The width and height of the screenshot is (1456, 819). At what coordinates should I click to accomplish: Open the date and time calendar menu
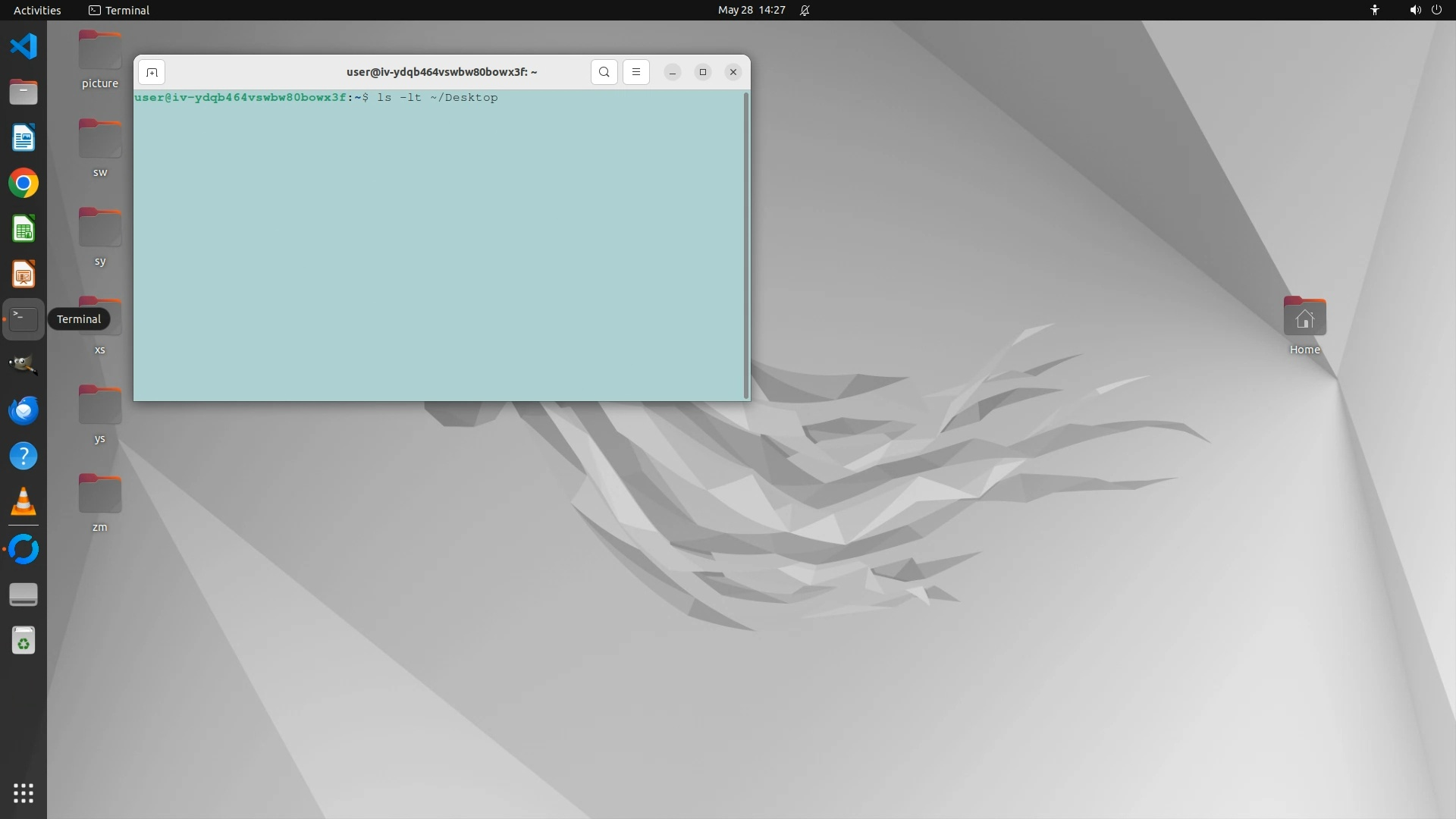point(751,10)
